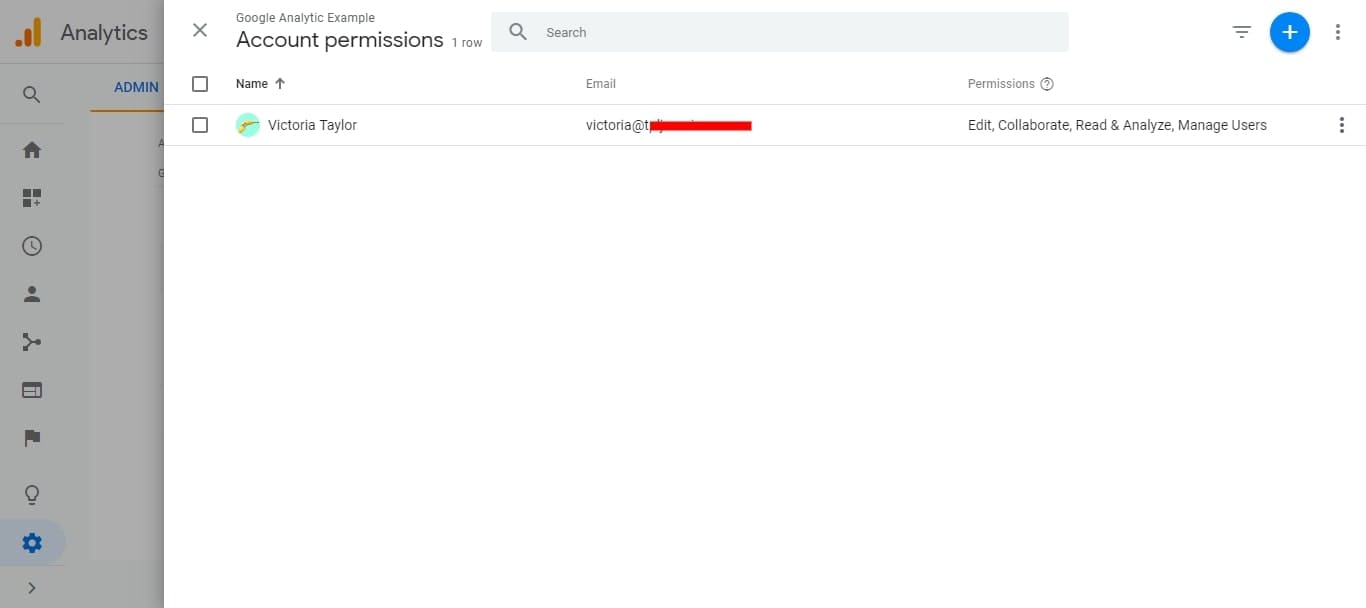Open the Audience person icon in the sidebar
This screenshot has width=1366, height=608.
[32, 294]
